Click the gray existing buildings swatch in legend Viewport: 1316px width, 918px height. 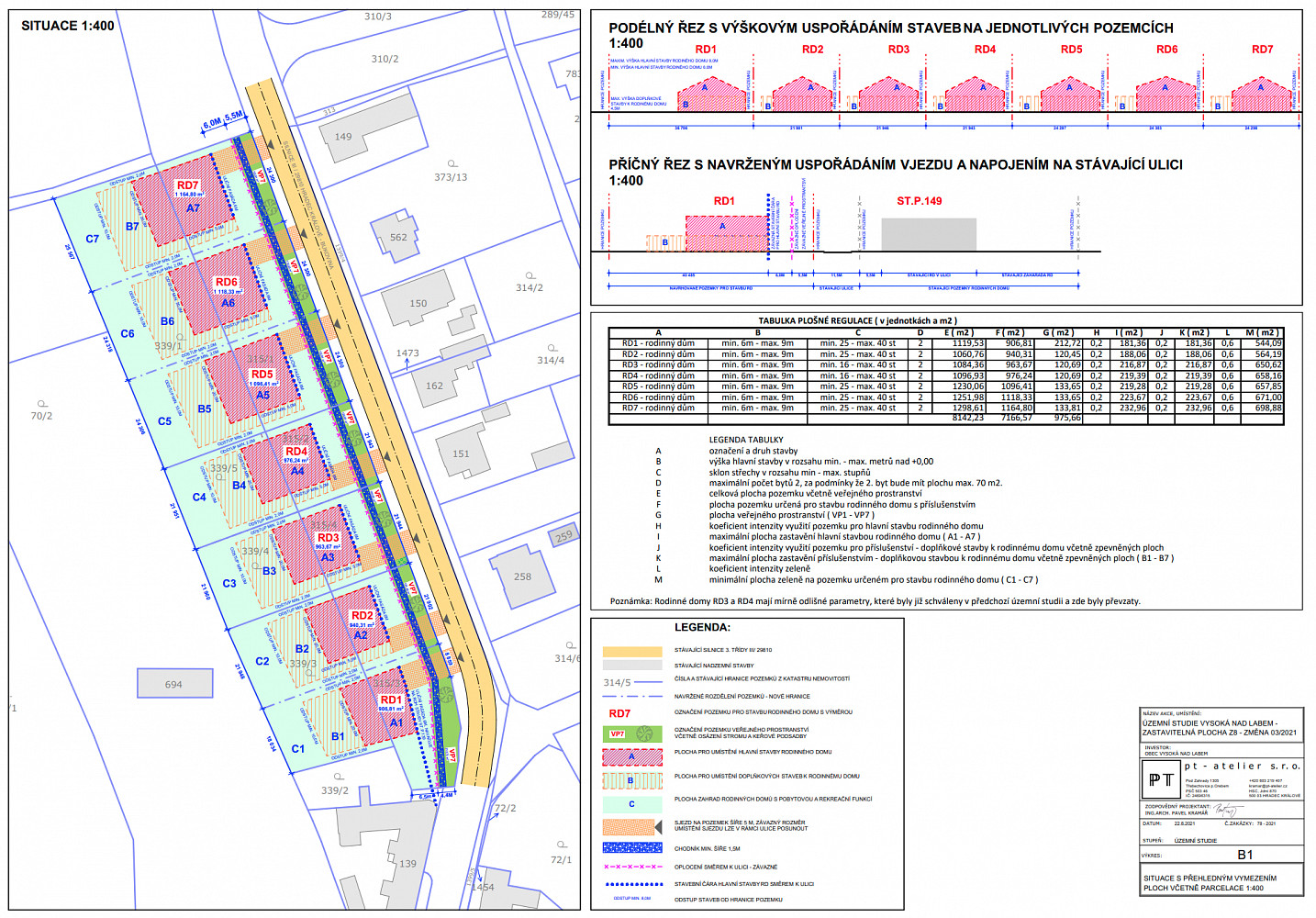pos(632,665)
